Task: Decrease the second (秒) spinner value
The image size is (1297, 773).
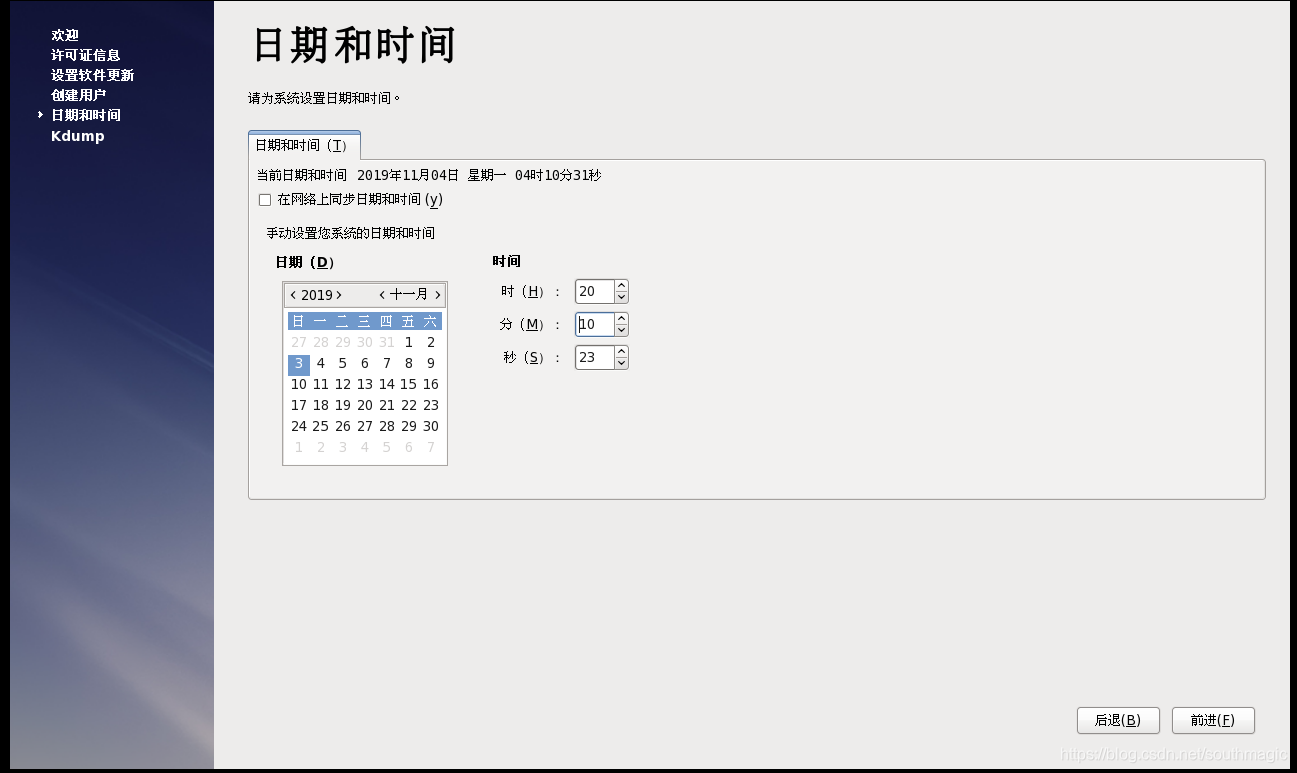Action: 622,363
